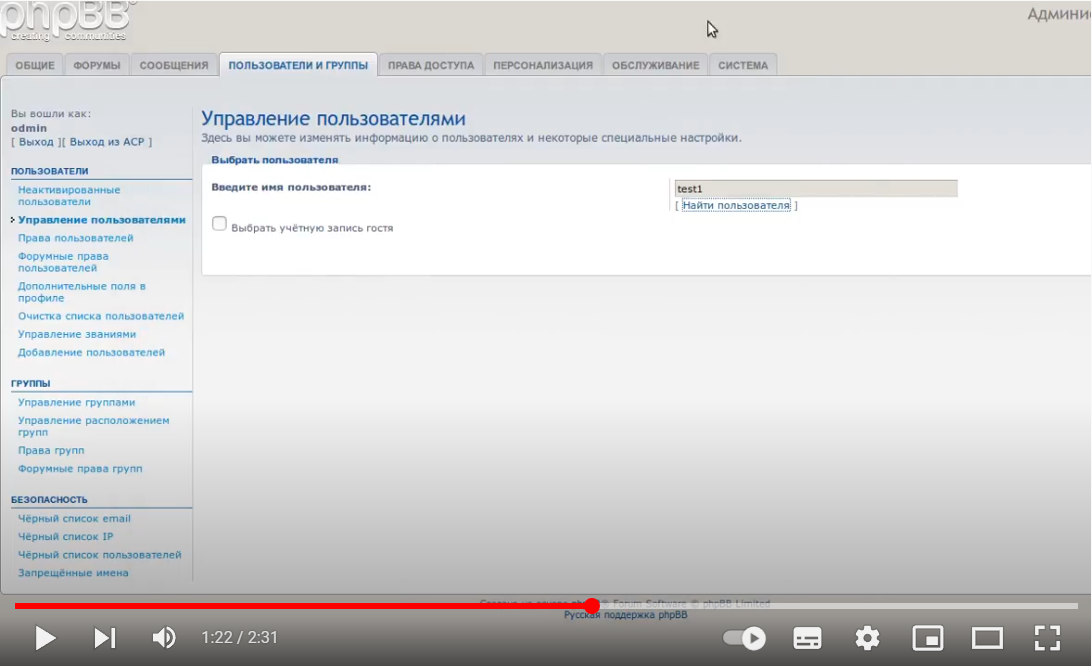Toggle the autoplay switch
This screenshot has width=1092, height=666.
pos(744,637)
